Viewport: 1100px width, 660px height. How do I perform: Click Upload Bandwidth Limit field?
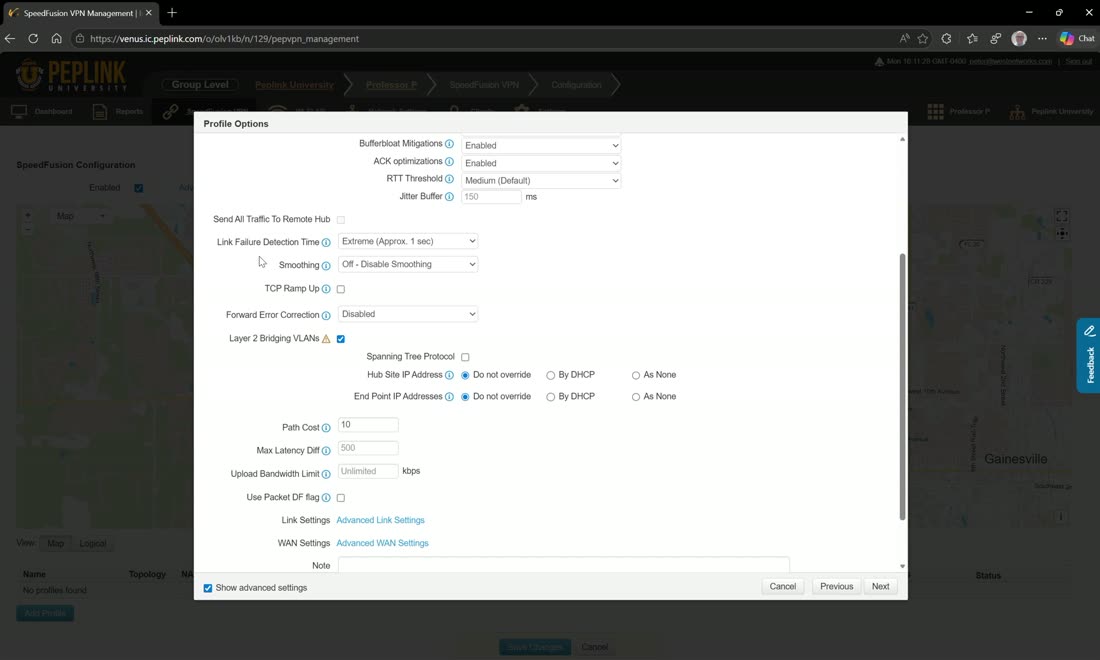pyautogui.click(x=368, y=471)
